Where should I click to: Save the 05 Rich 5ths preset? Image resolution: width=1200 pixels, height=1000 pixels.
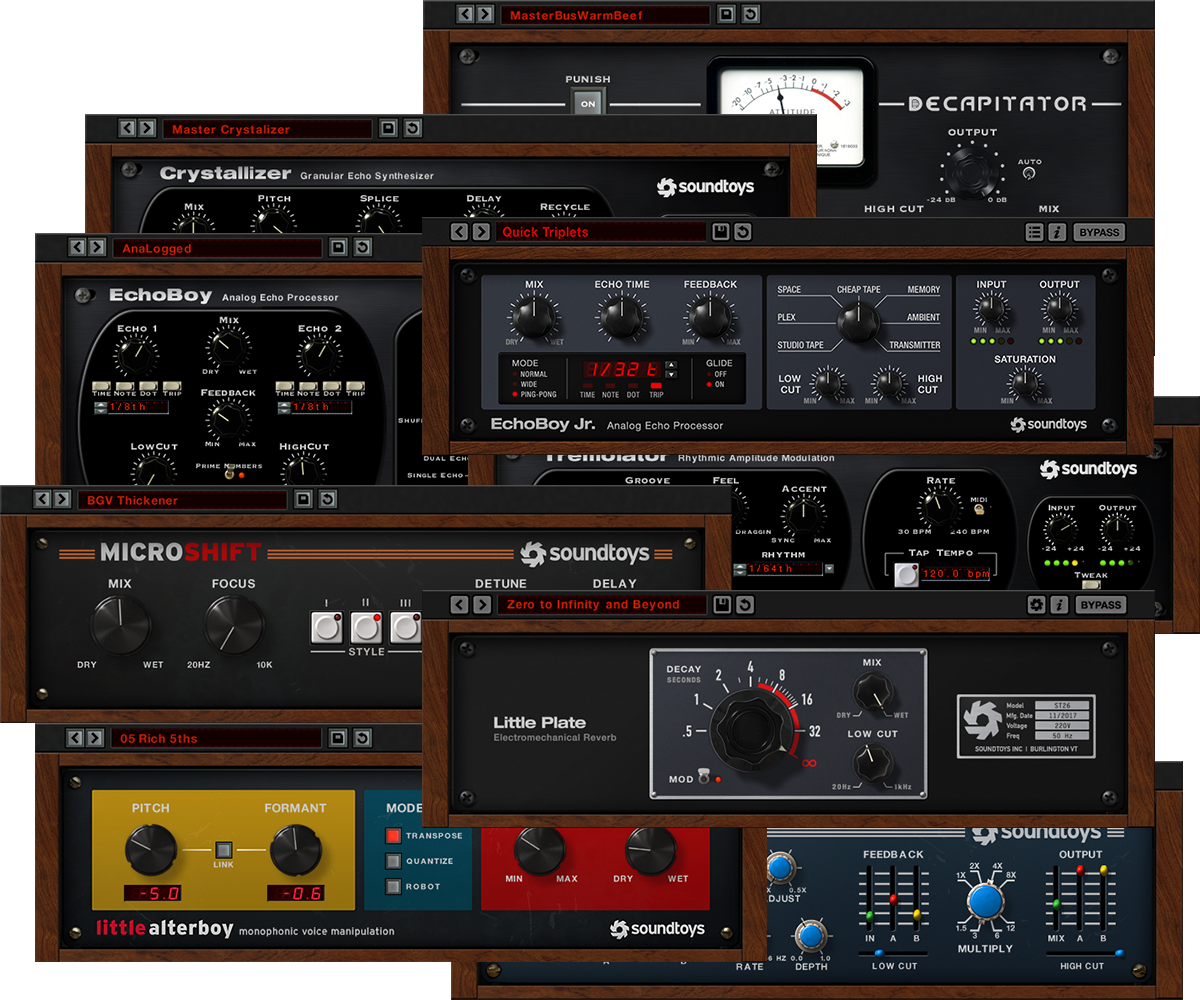coord(338,738)
